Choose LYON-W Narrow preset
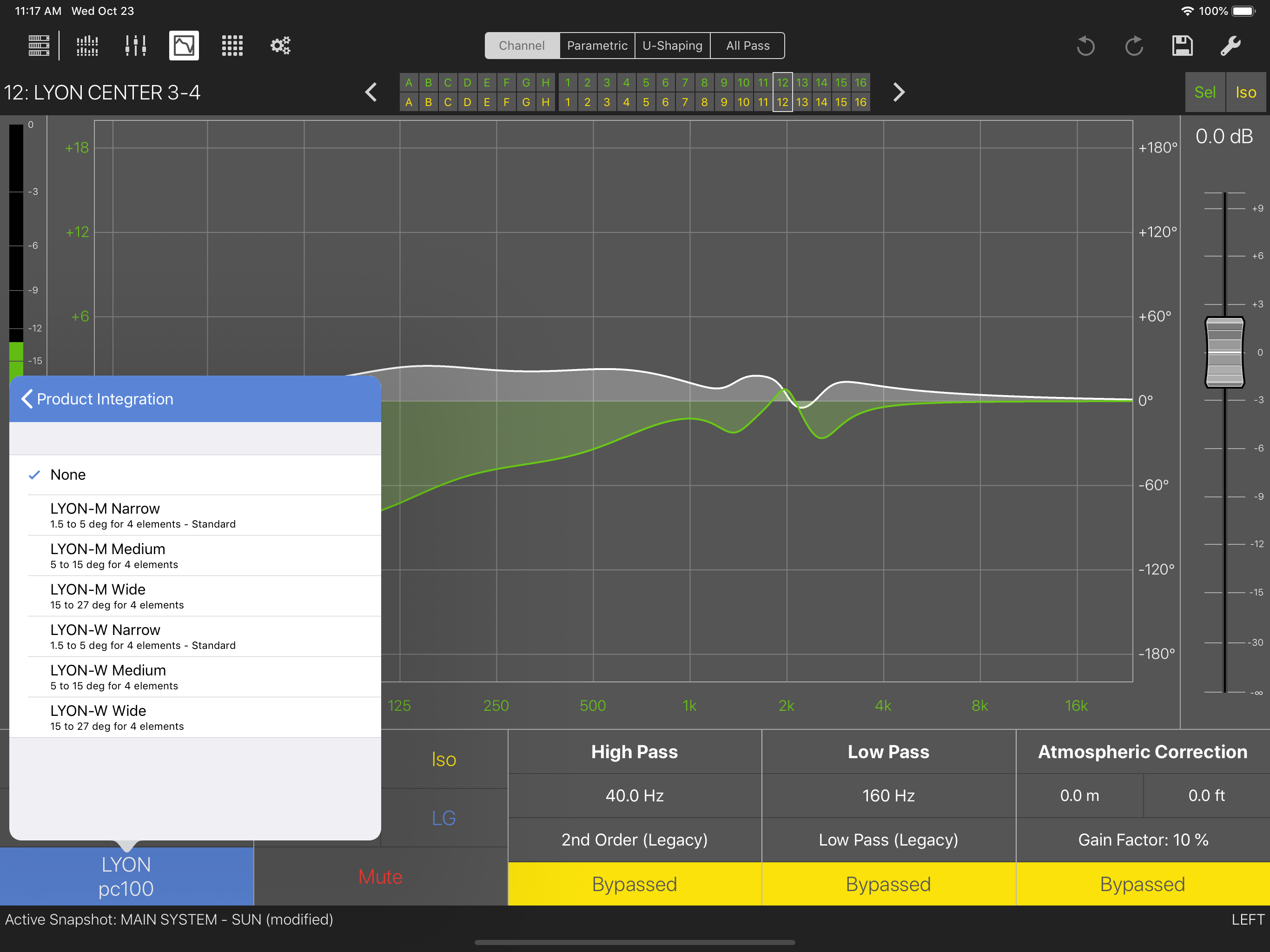The height and width of the screenshot is (952, 1270). [195, 637]
